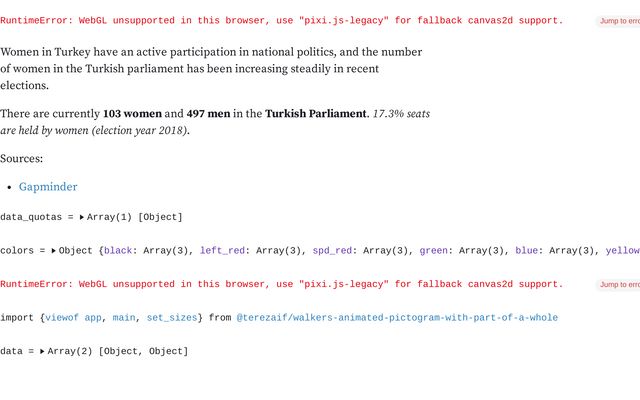This screenshot has width=640, height=400.
Task: Open the @terezaif walkers-animated-pictogram notebook link
Action: click(x=397, y=318)
